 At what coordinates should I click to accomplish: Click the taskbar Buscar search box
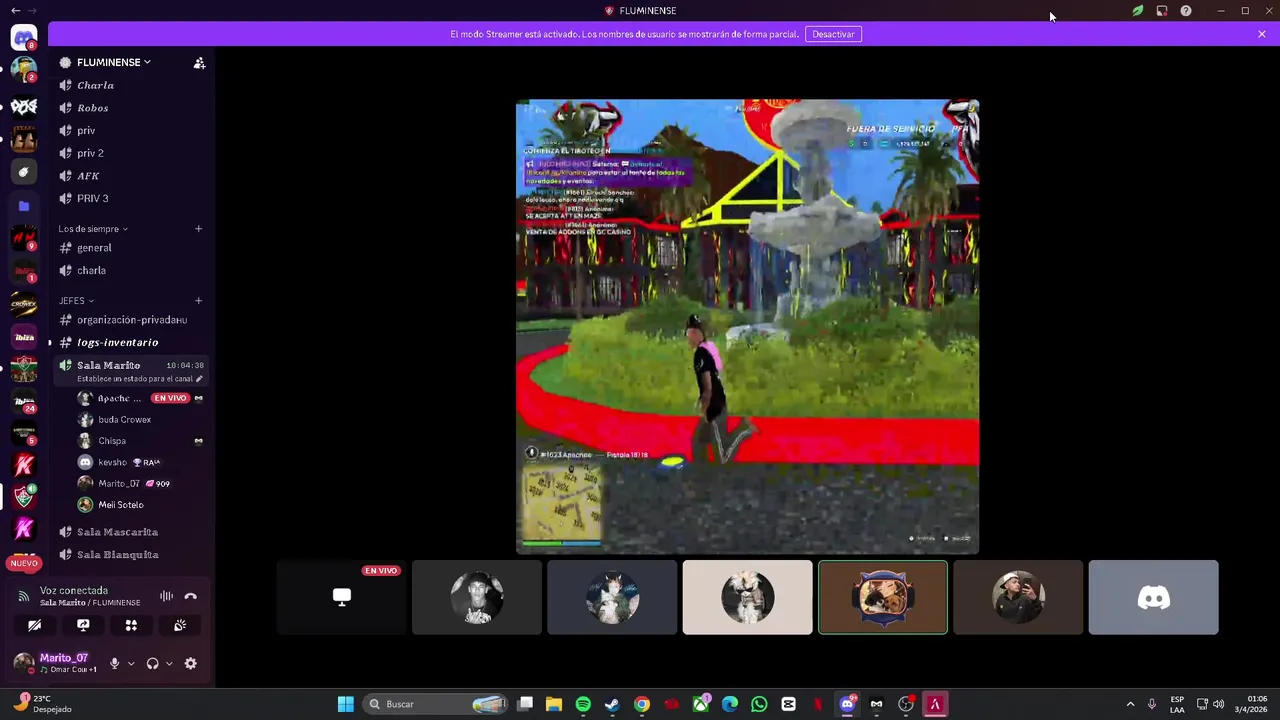click(435, 704)
